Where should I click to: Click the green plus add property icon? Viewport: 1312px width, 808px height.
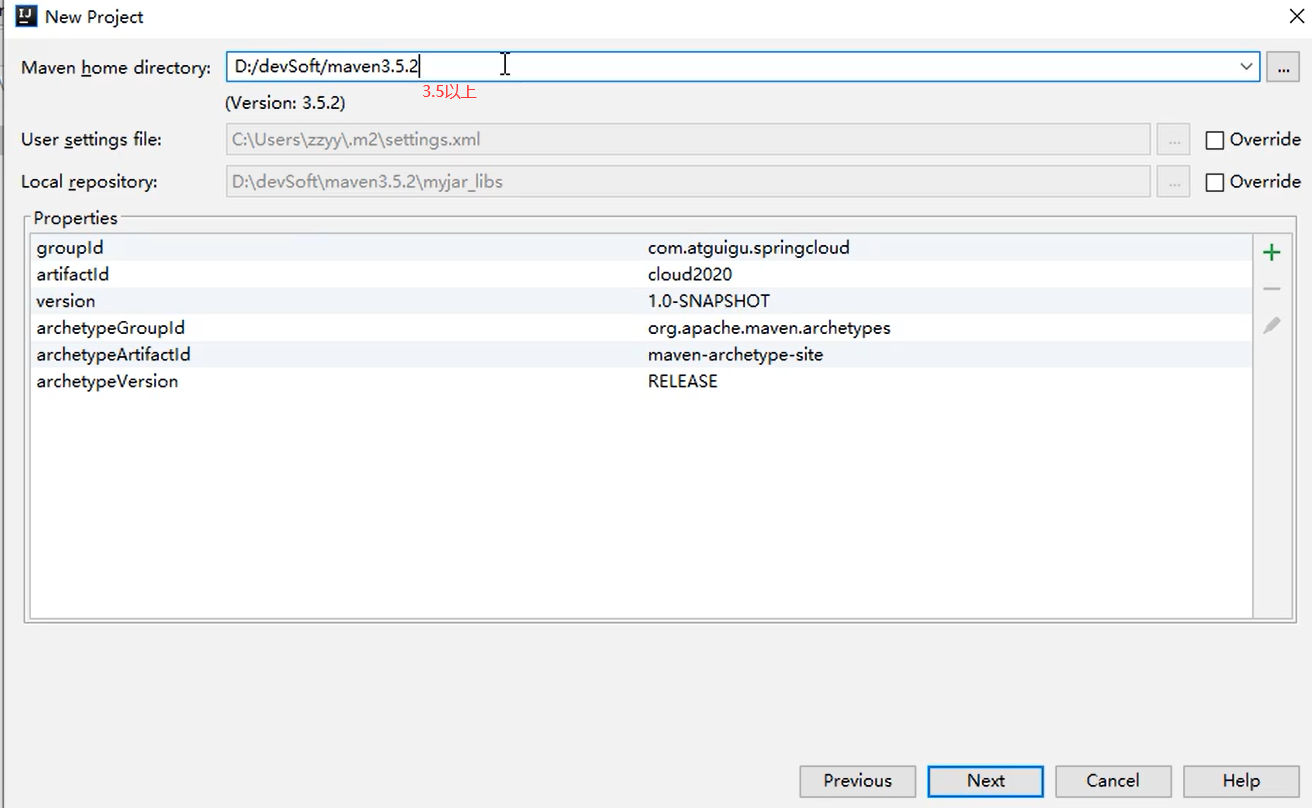click(x=1271, y=253)
